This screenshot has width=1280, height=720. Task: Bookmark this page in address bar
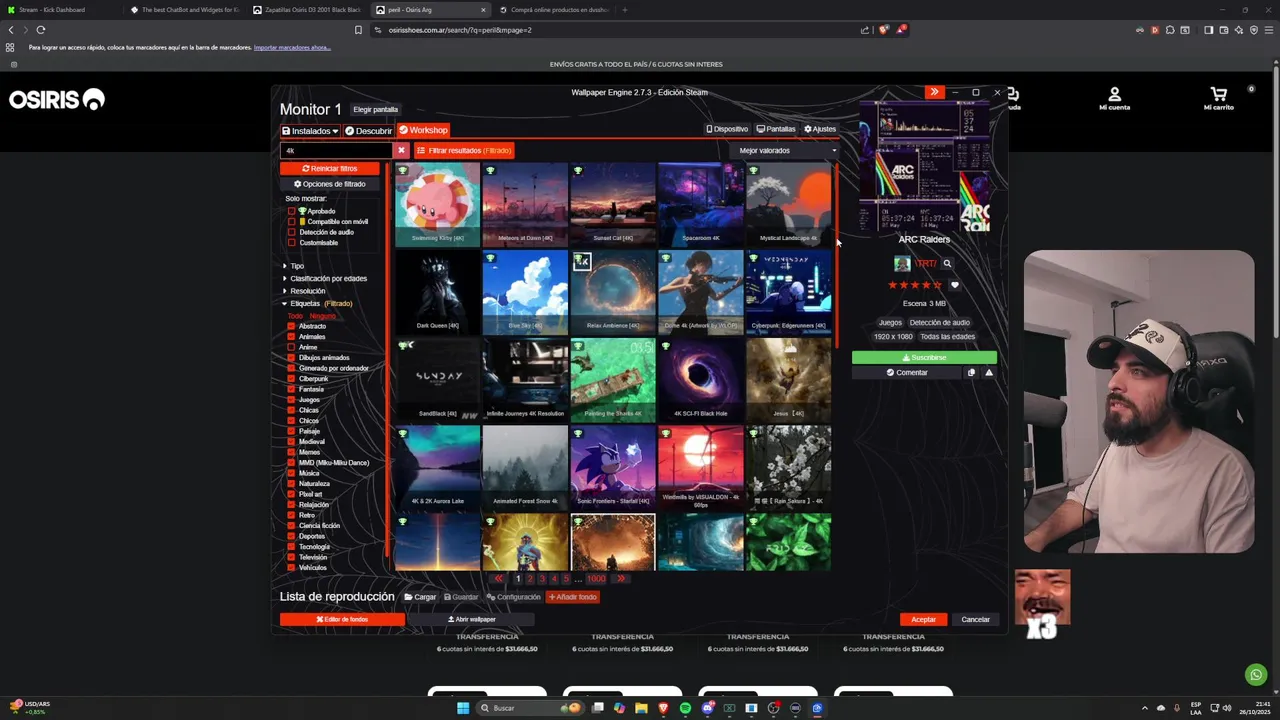(x=358, y=30)
